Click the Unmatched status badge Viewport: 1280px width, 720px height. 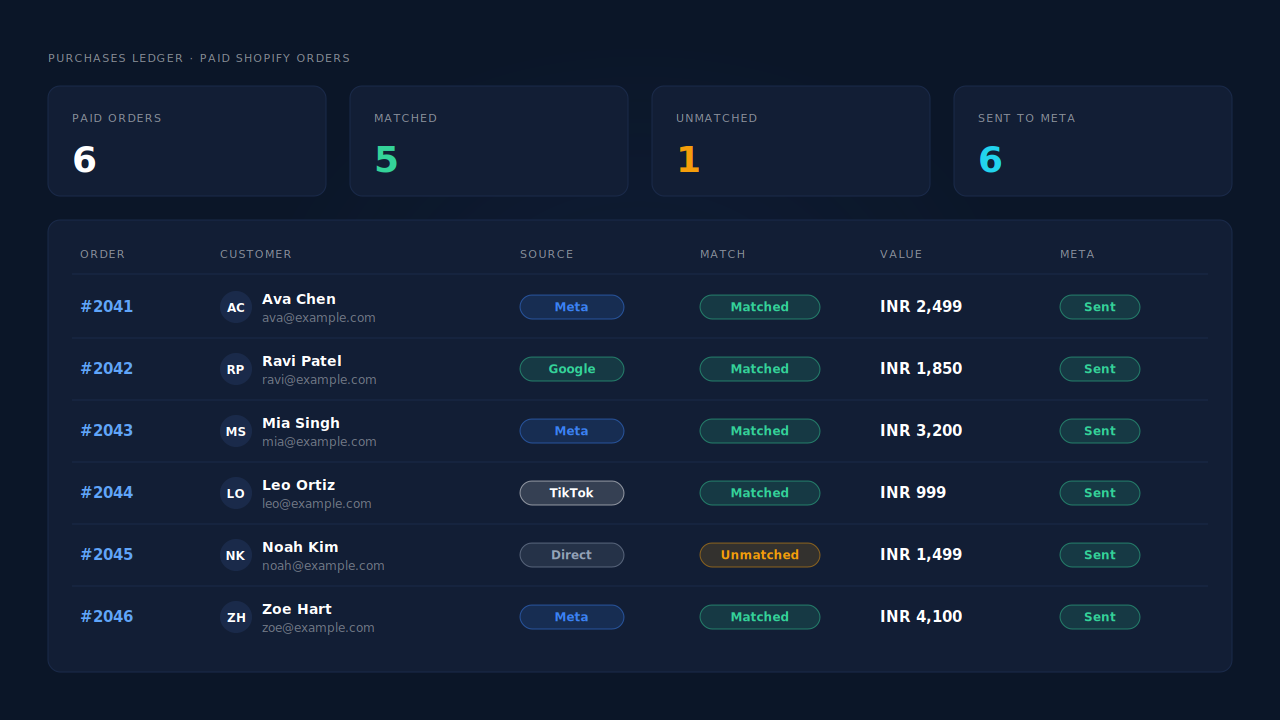(760, 555)
